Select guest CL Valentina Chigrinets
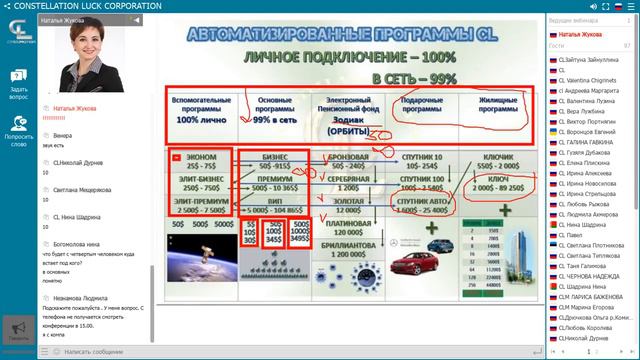This screenshot has height=360, width=640. [587, 80]
